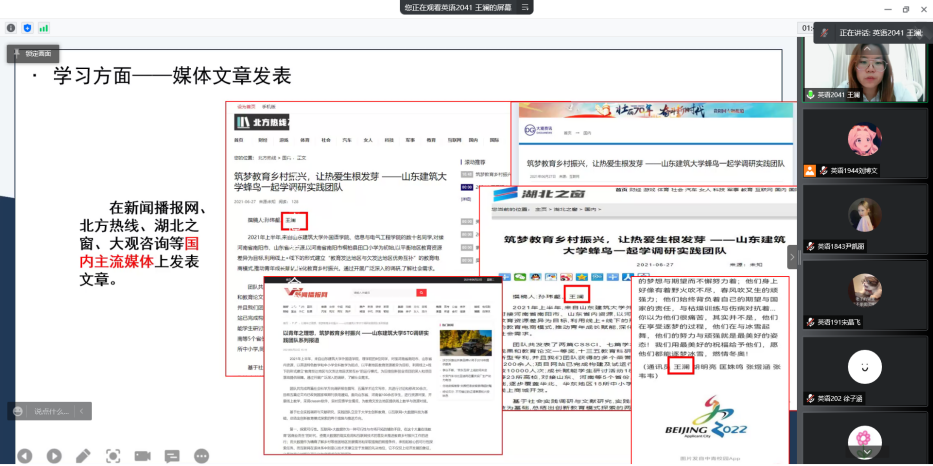Check the green network signal icon
This screenshot has height=466, width=933.
pos(44,27)
